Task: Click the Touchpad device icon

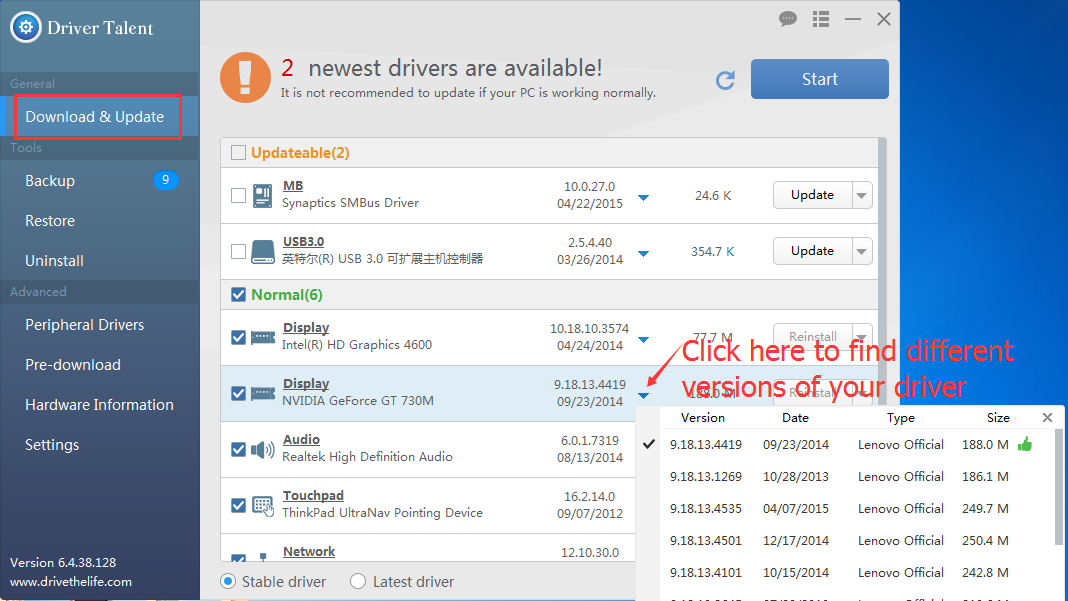Action: [x=263, y=505]
